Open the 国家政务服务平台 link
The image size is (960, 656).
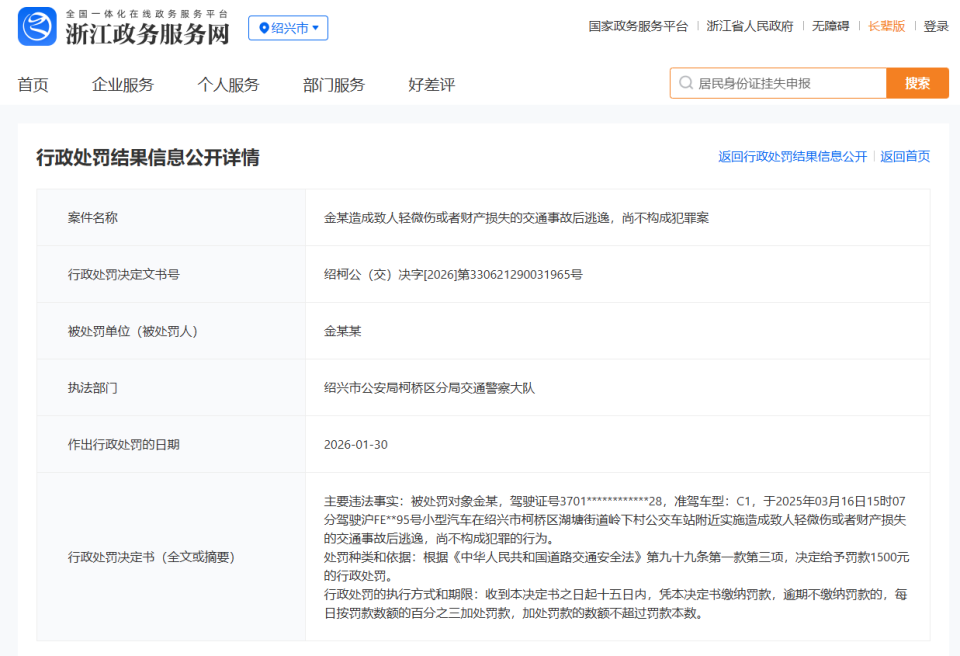637,27
